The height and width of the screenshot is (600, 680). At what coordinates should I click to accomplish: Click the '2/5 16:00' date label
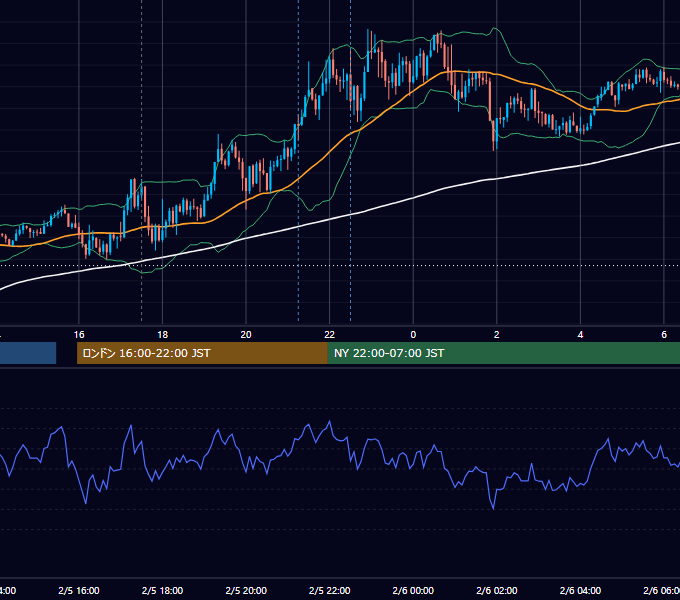click(x=79, y=590)
